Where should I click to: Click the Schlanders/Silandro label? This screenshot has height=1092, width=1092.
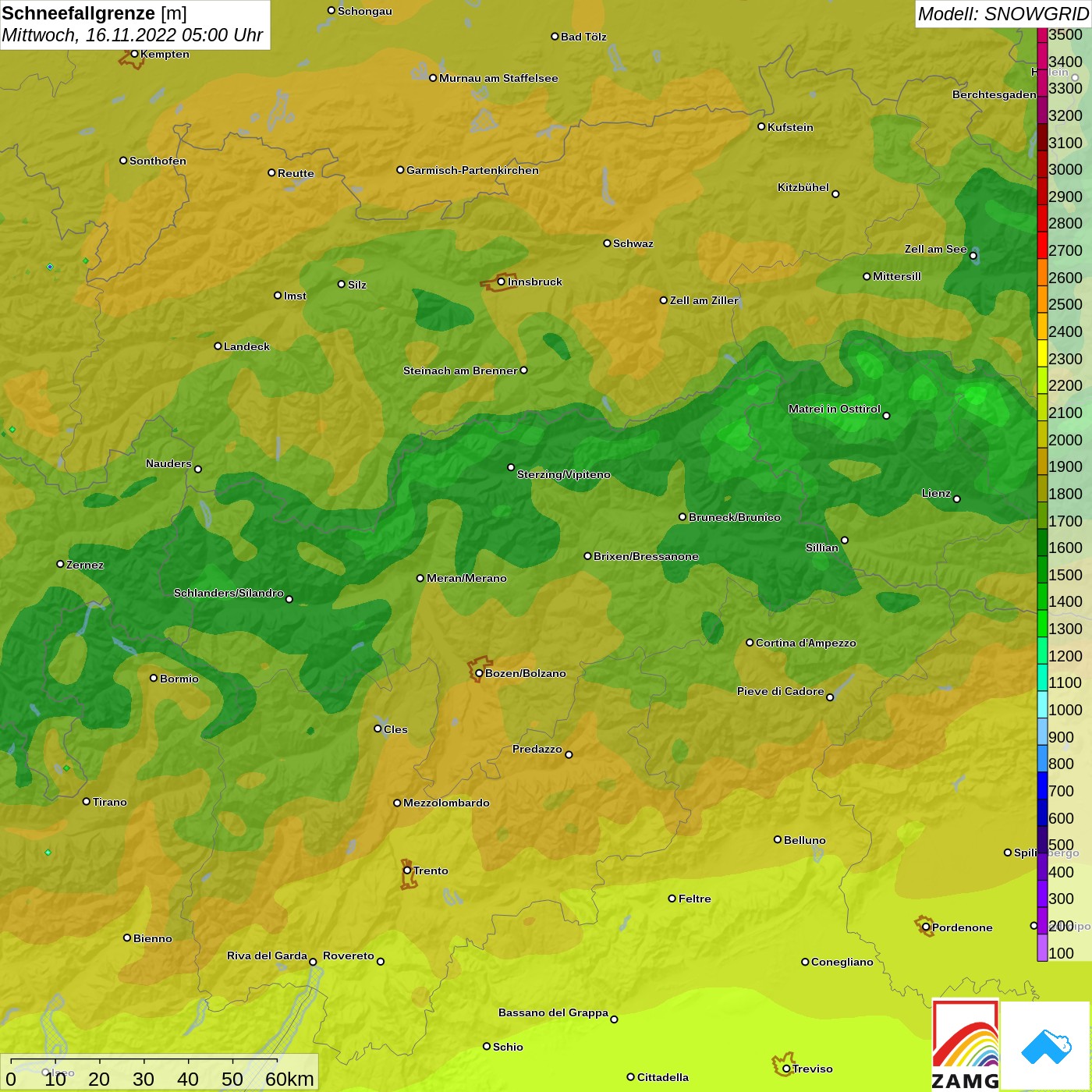click(229, 593)
